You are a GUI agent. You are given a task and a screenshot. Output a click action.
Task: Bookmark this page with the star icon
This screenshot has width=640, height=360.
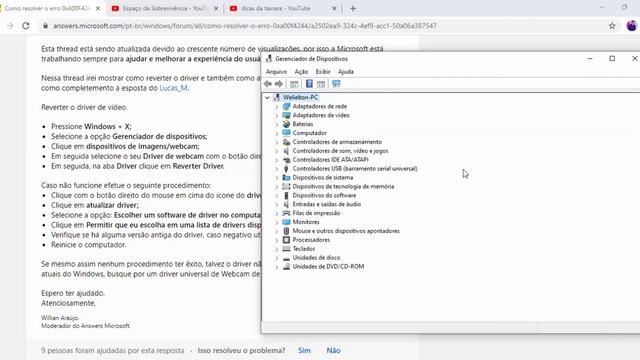point(612,26)
